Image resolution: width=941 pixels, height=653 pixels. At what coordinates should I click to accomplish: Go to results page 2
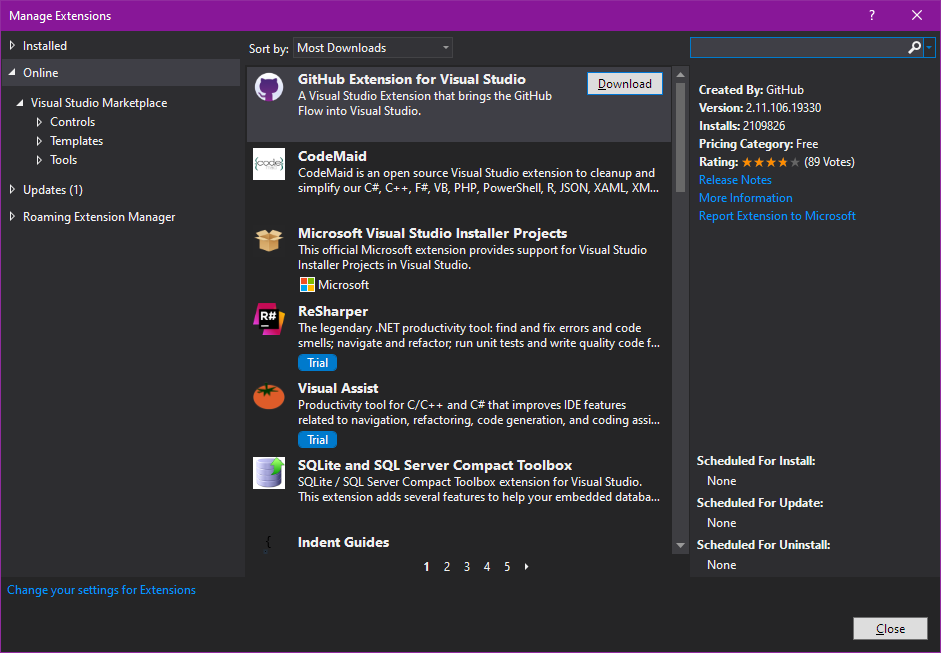(x=446, y=567)
